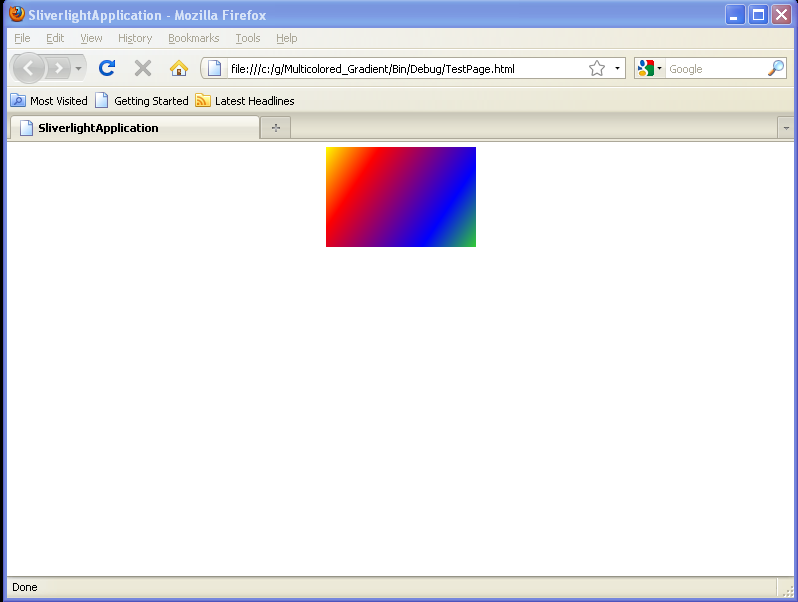Go forward with the Forward arrow button
798x602 pixels.
tap(59, 68)
